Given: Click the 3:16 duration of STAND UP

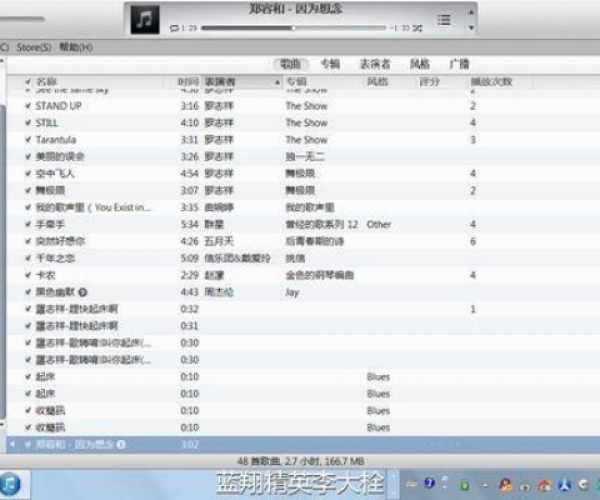Looking at the screenshot, I should [189, 106].
